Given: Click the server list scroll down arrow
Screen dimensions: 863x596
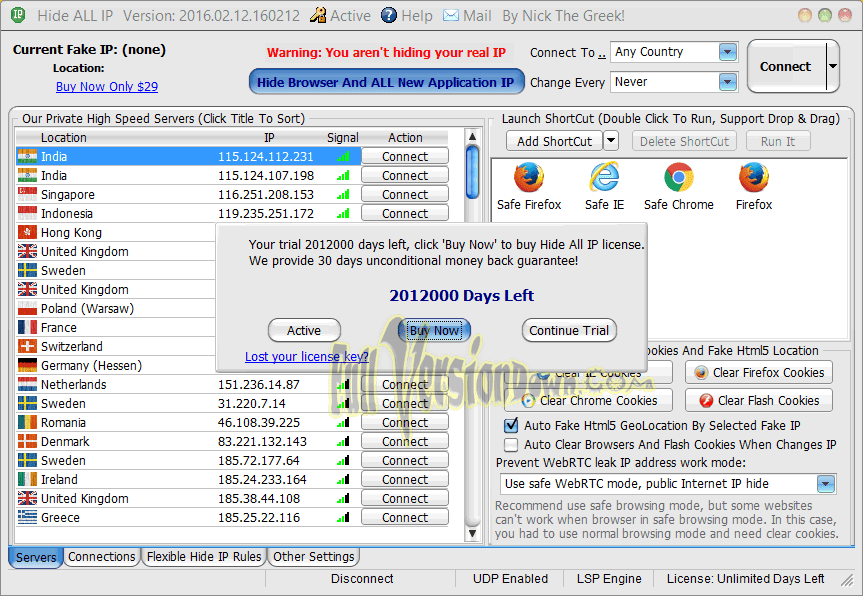Looking at the screenshot, I should (x=472, y=533).
